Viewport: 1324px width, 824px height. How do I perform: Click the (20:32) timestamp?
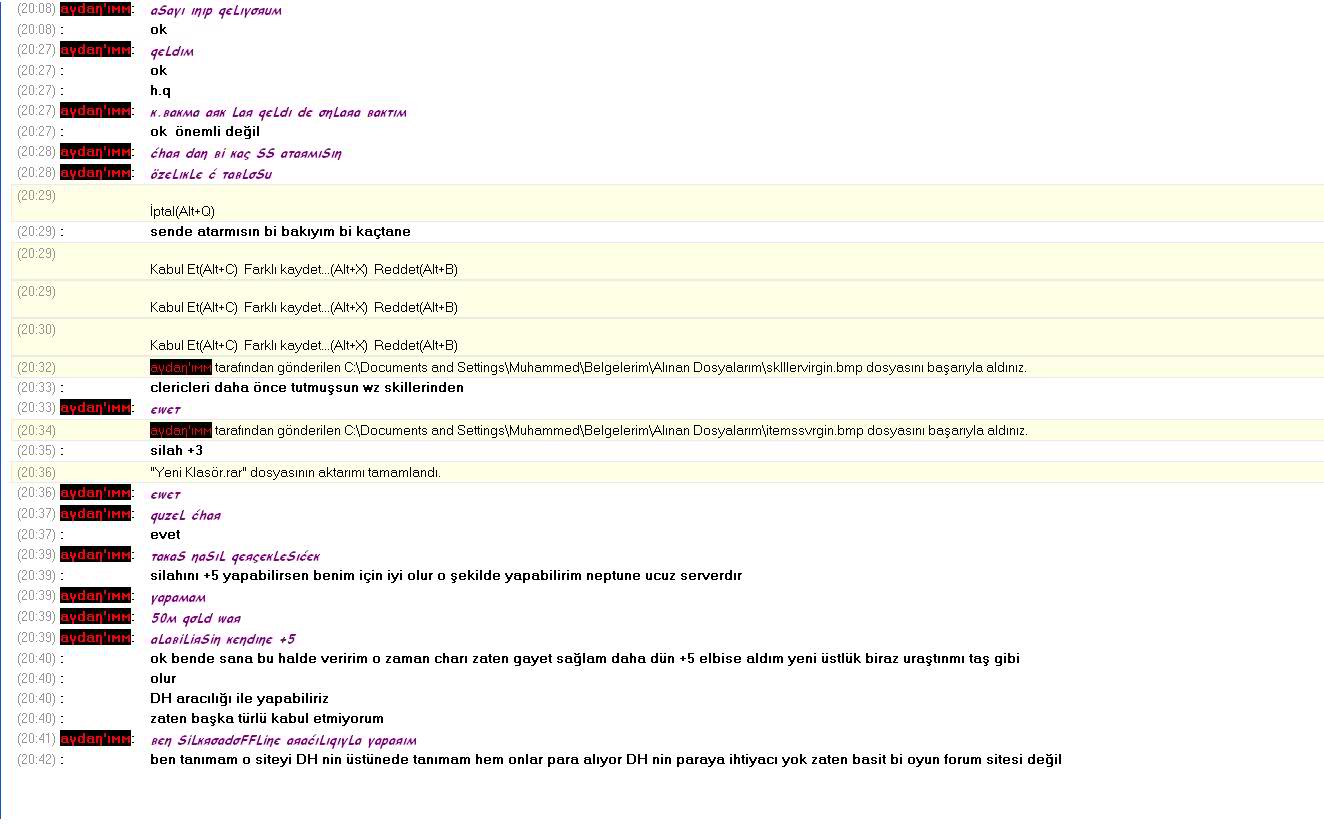[36, 368]
